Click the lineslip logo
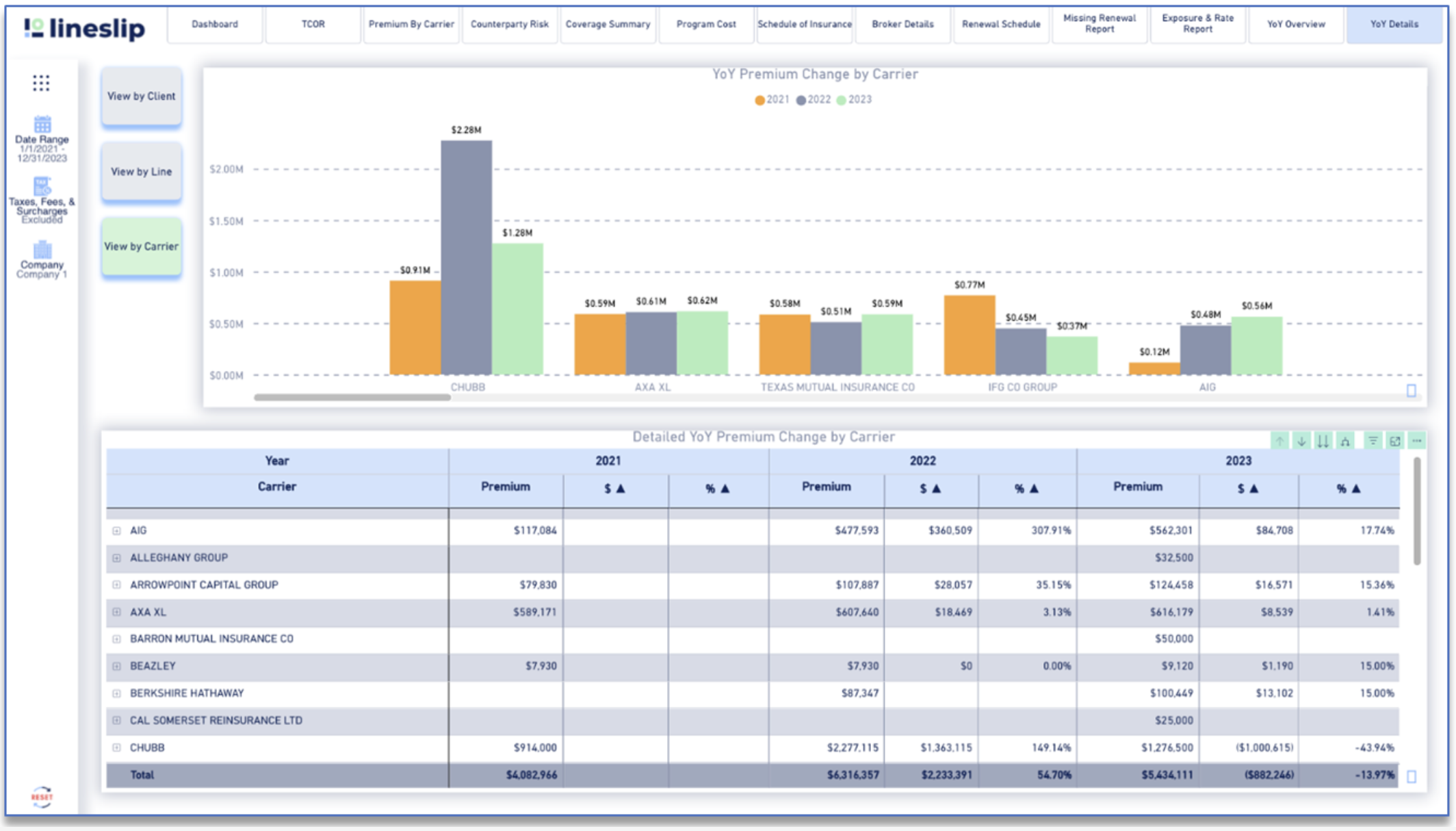This screenshot has width=1456, height=831. click(x=85, y=28)
